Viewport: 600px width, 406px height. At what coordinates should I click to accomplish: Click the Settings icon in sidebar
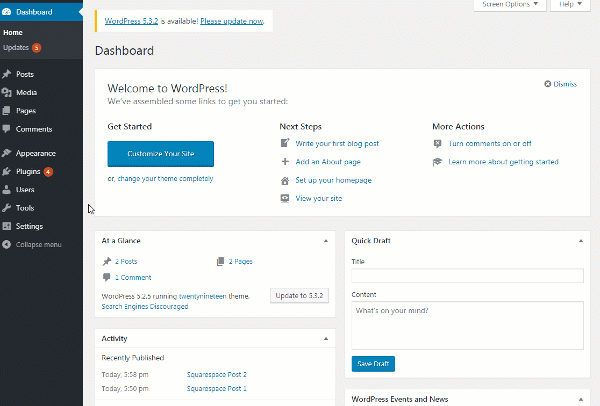(8, 226)
